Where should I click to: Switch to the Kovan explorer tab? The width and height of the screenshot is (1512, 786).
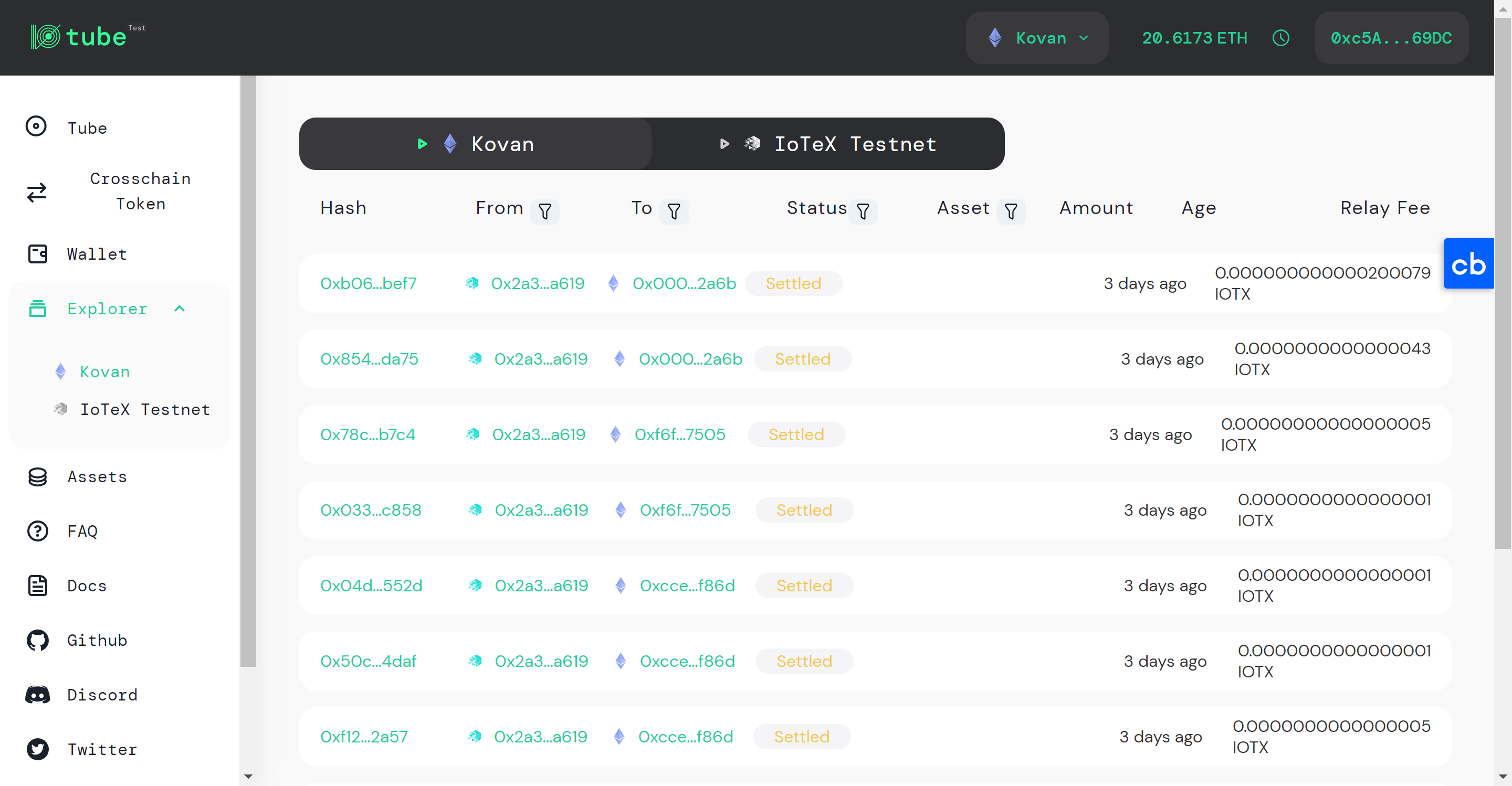[x=476, y=144]
